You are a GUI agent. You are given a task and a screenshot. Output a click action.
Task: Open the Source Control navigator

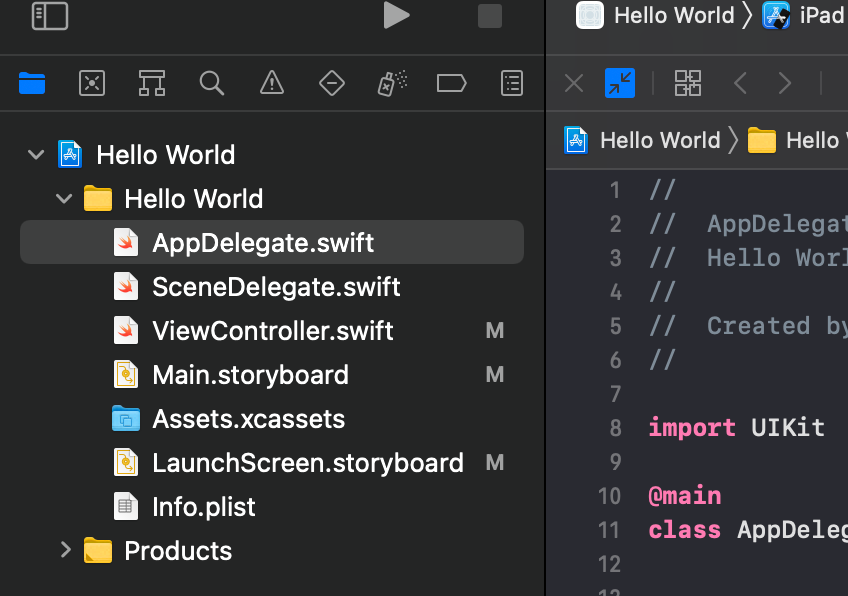[92, 83]
